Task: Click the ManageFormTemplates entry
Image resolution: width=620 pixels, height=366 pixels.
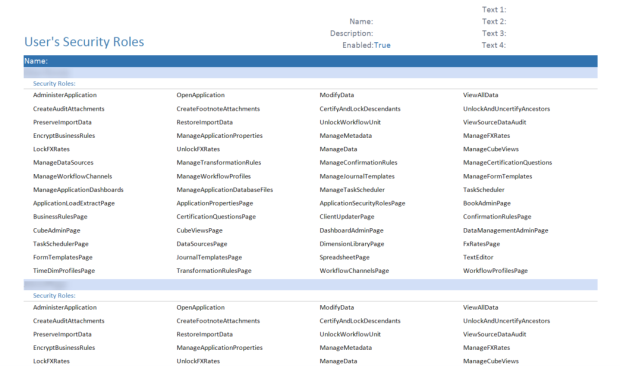Action: pyautogui.click(x=497, y=176)
